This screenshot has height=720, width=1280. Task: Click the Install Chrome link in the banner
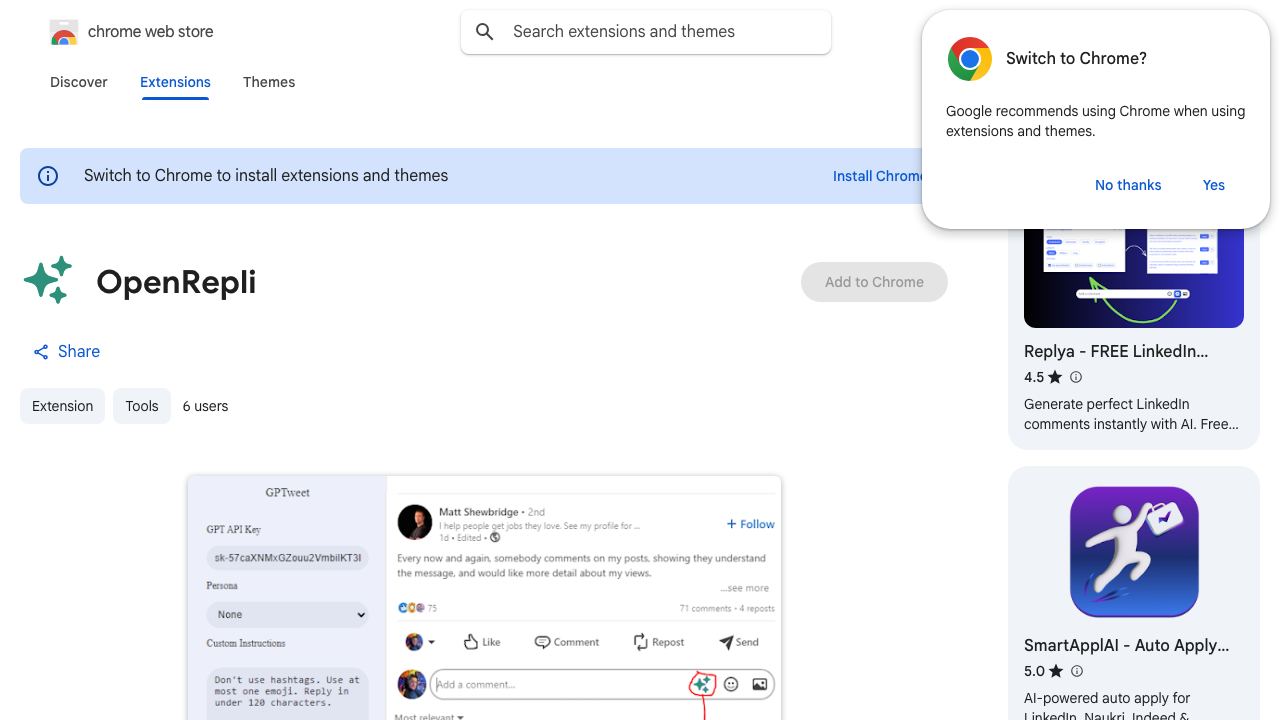click(878, 176)
